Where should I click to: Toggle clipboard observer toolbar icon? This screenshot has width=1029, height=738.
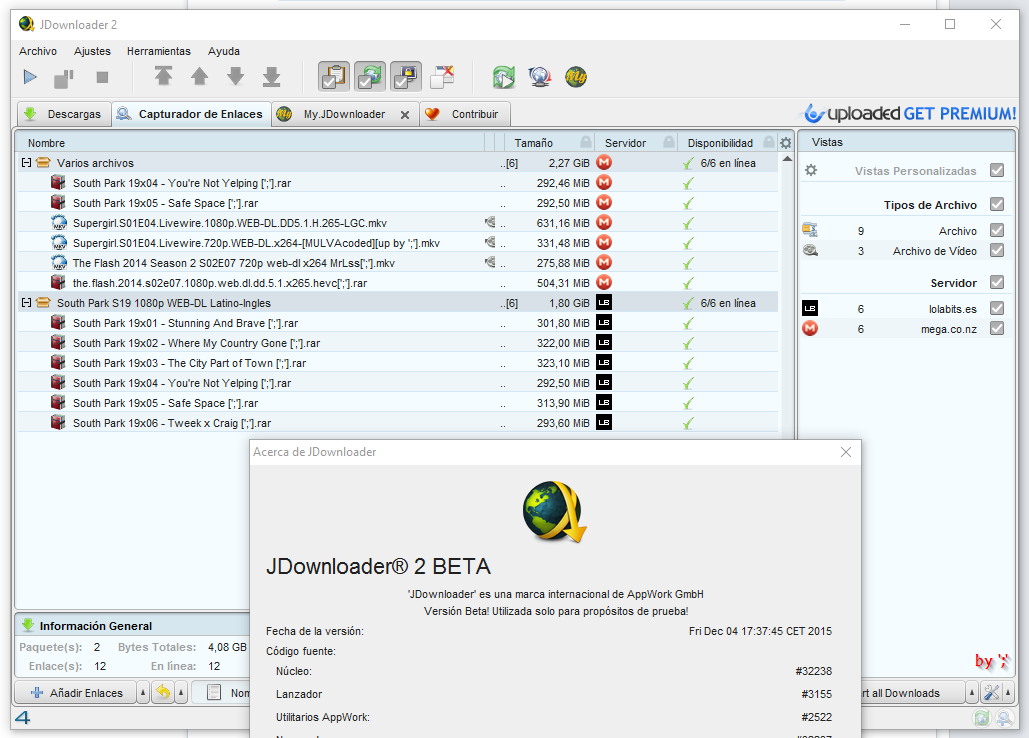(x=334, y=77)
